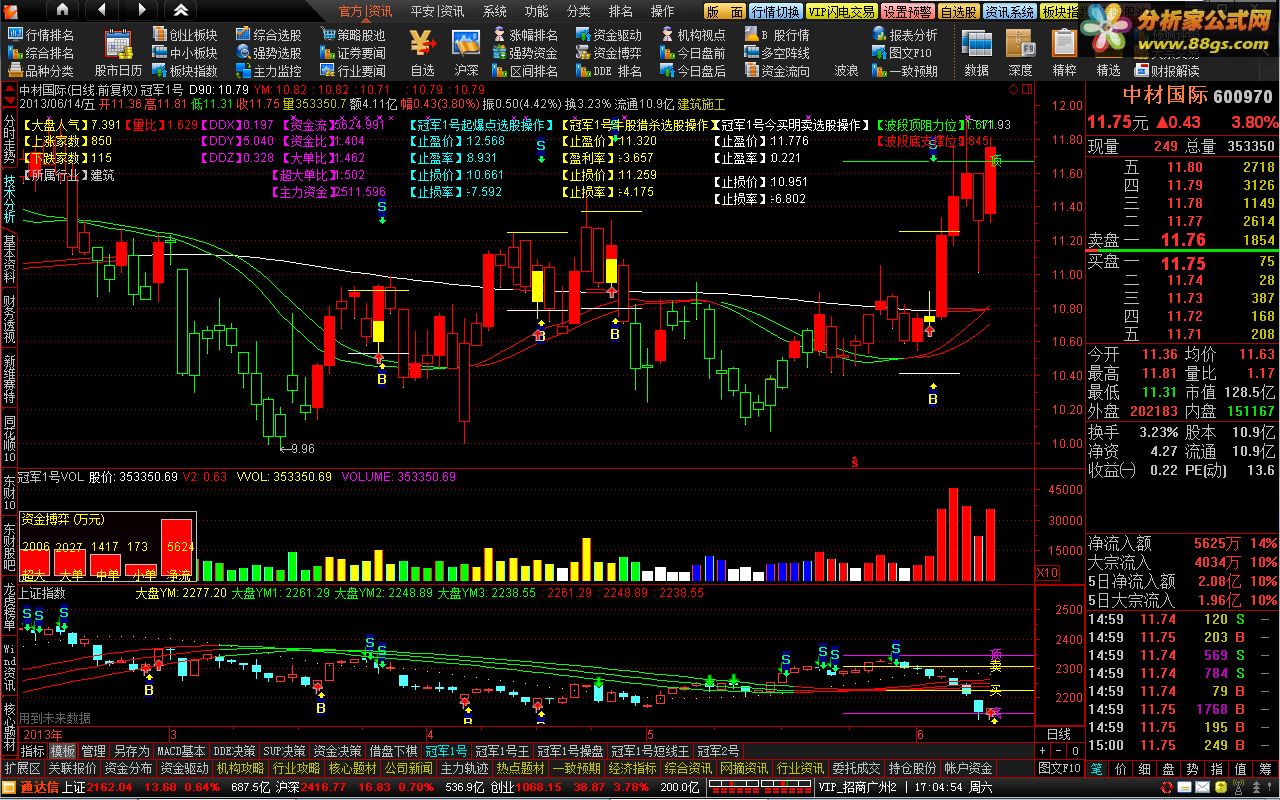Open 品种分类 toolbar item

coord(41,71)
